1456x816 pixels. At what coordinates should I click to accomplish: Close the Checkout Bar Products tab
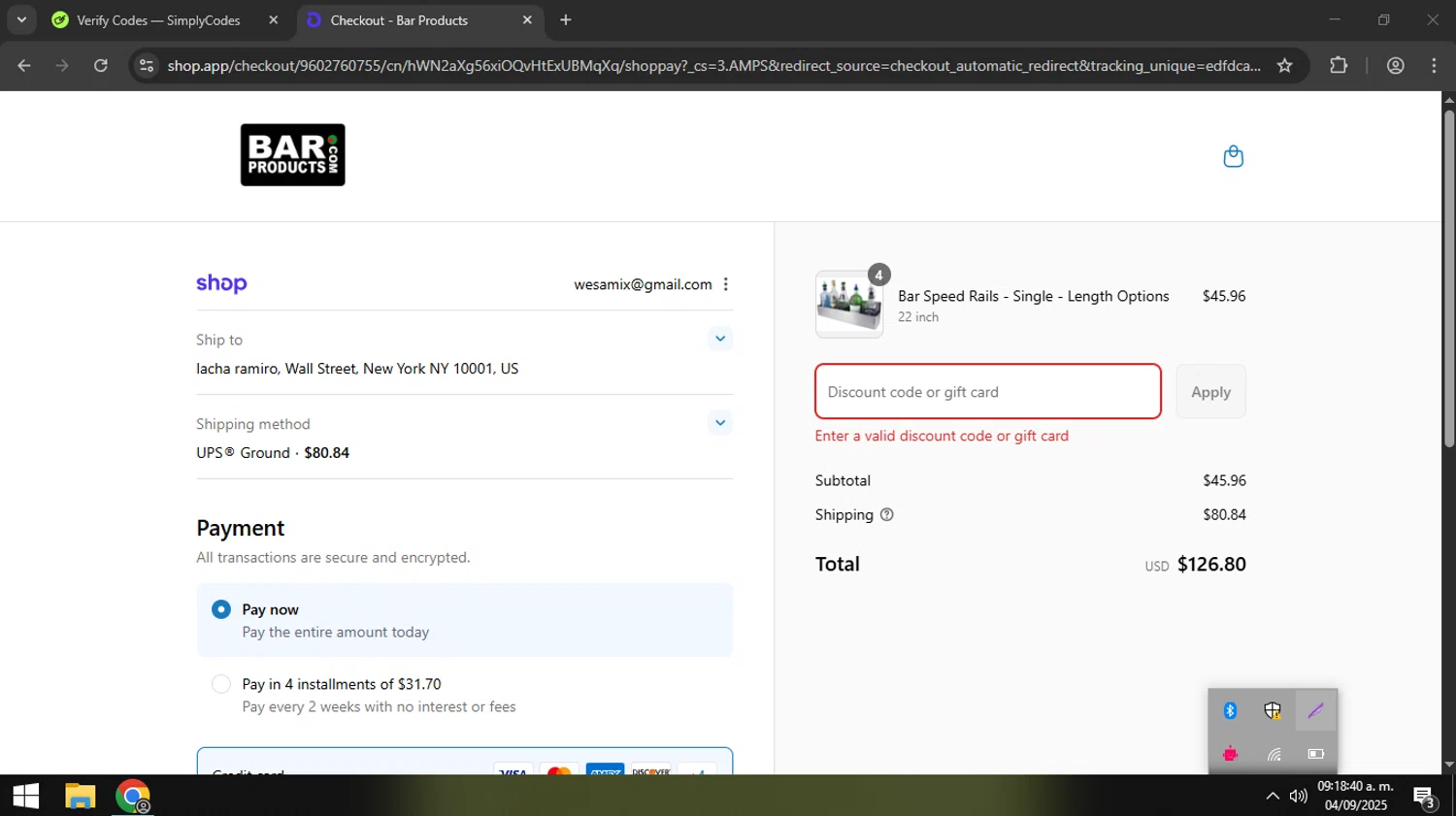click(527, 20)
